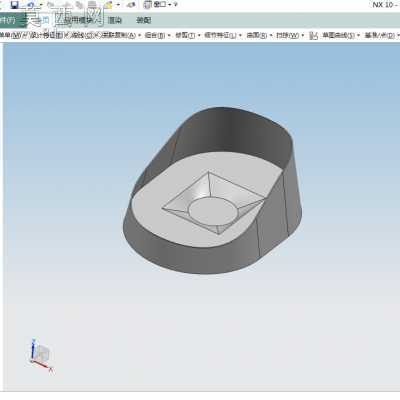Image resolution: width=400 pixels, height=400 pixels.
Task: Expand the 曲面(R) dropdown arrow
Action: point(271,35)
